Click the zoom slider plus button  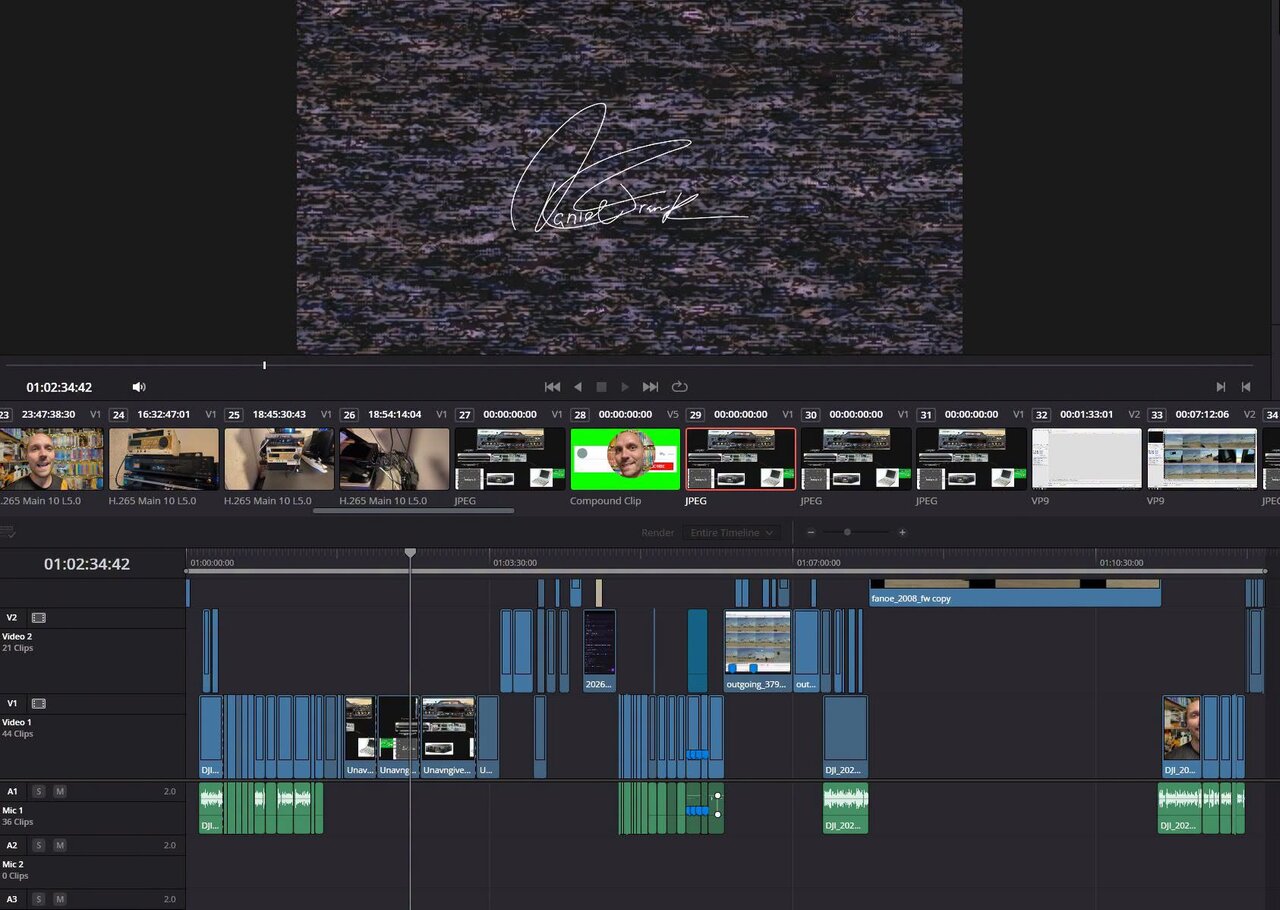[902, 533]
